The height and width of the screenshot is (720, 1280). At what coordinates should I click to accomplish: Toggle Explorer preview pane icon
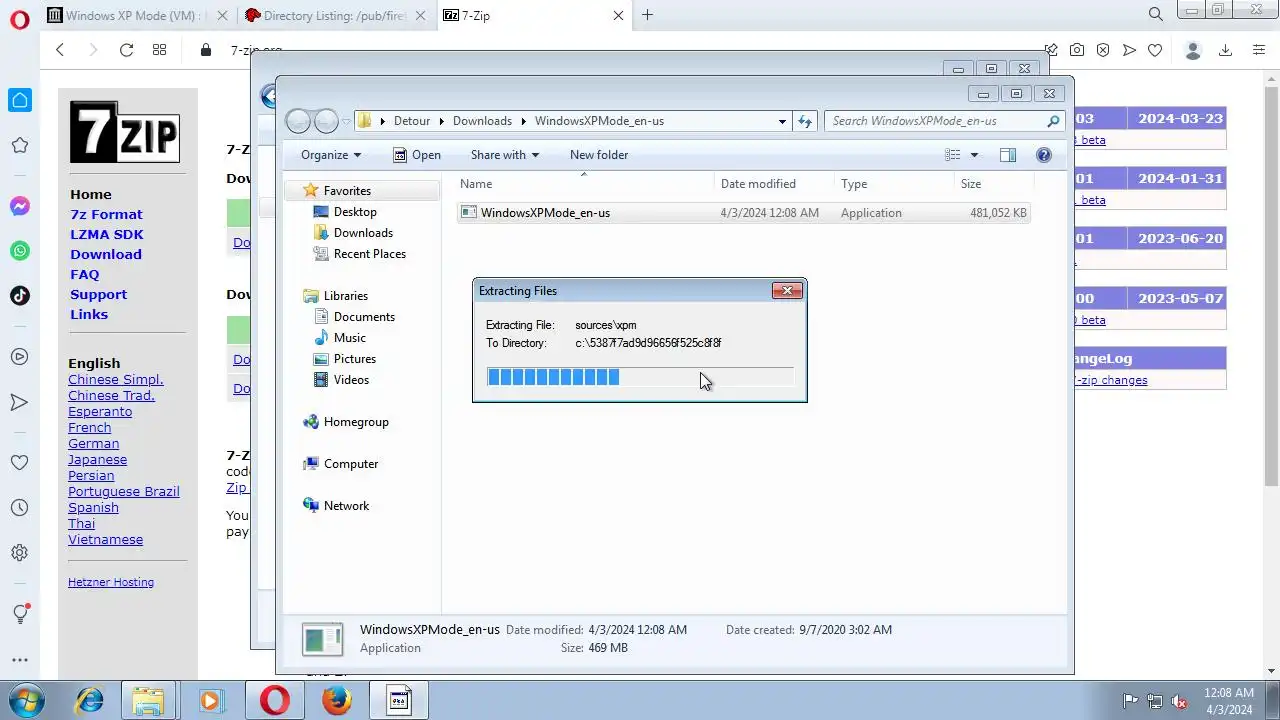pos(1008,155)
